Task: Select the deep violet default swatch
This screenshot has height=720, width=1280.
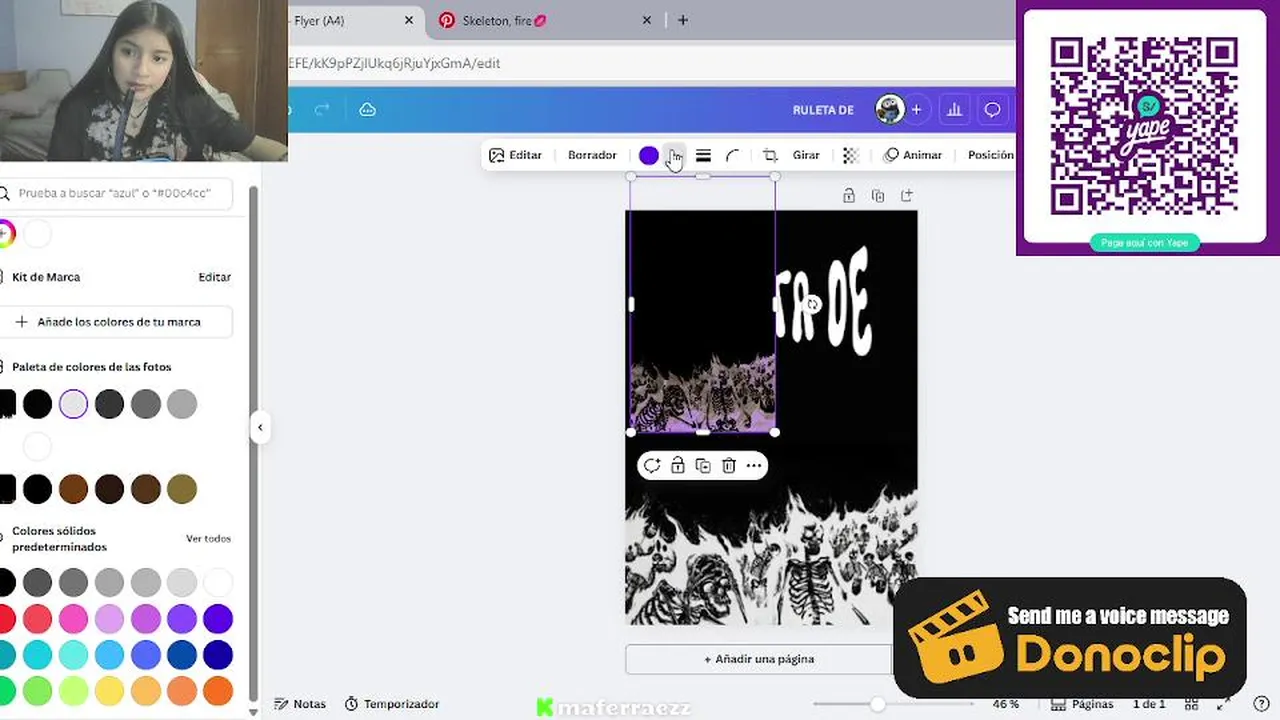Action: (x=218, y=618)
